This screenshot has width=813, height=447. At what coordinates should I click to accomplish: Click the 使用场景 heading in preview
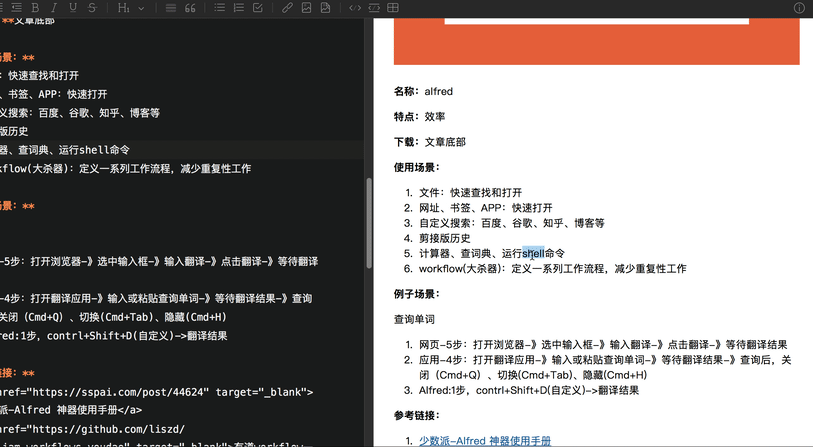(x=417, y=167)
